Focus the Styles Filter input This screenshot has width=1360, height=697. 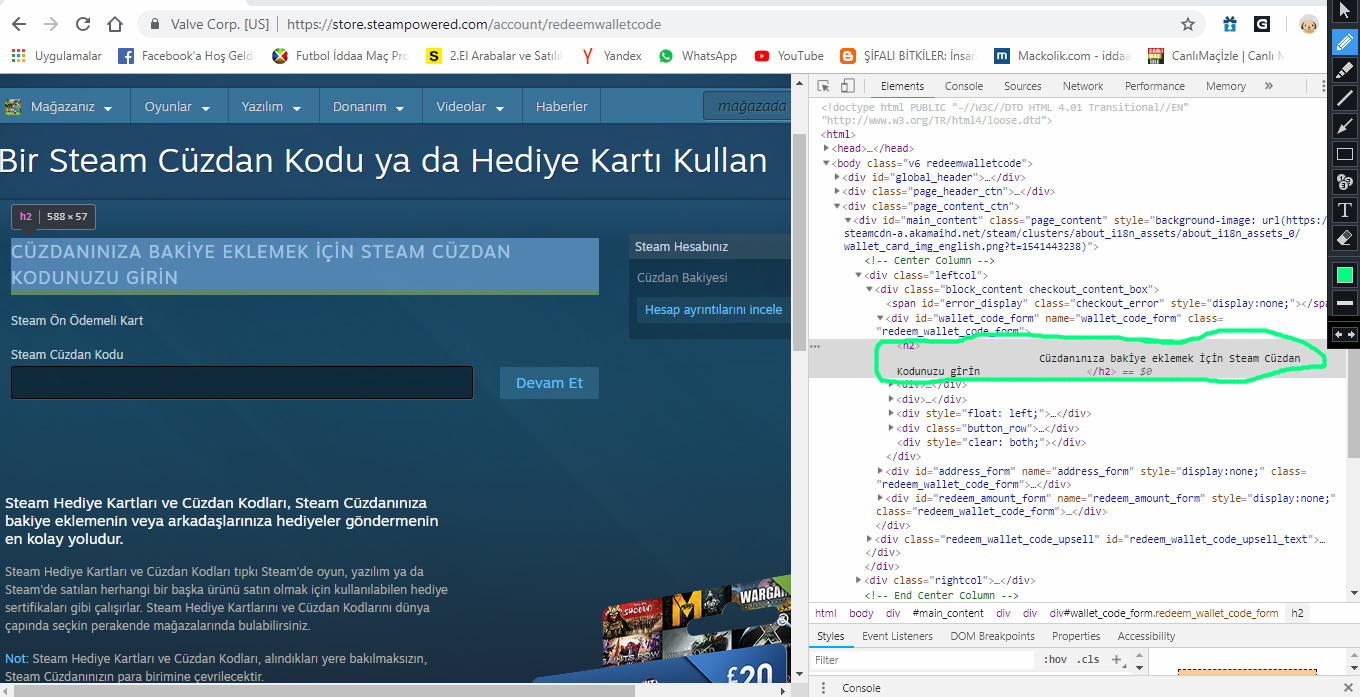click(x=924, y=660)
